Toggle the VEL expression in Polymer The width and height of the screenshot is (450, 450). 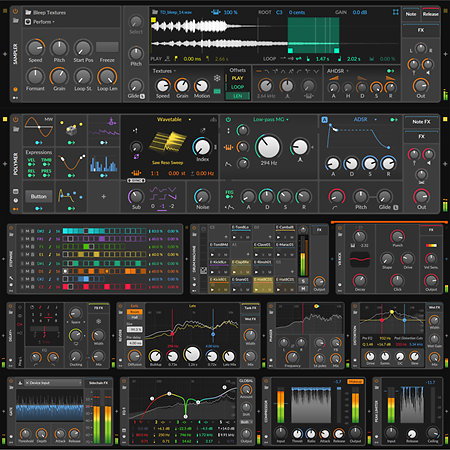(31, 162)
